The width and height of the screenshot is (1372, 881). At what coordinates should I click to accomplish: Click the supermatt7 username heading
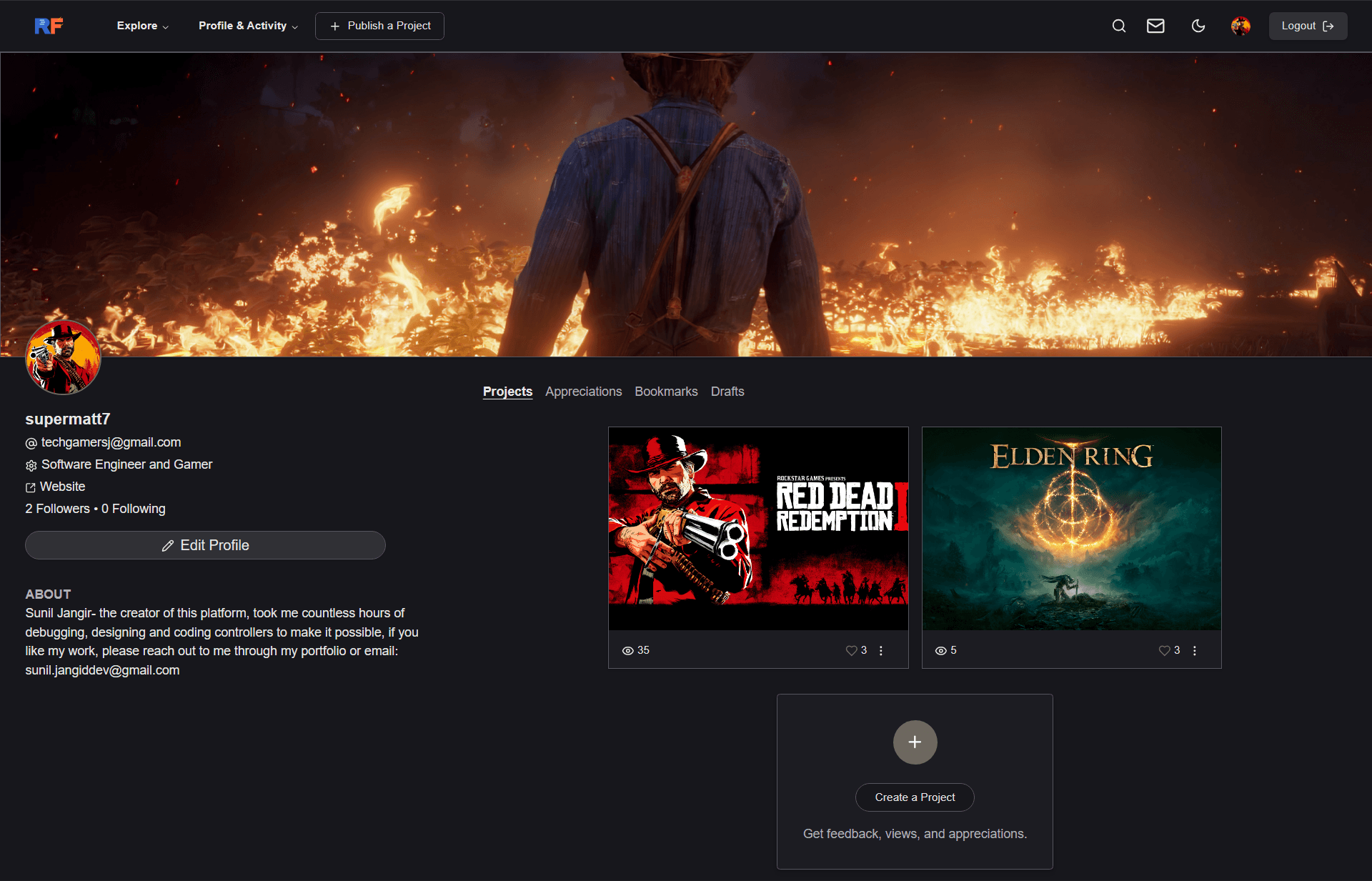point(68,419)
